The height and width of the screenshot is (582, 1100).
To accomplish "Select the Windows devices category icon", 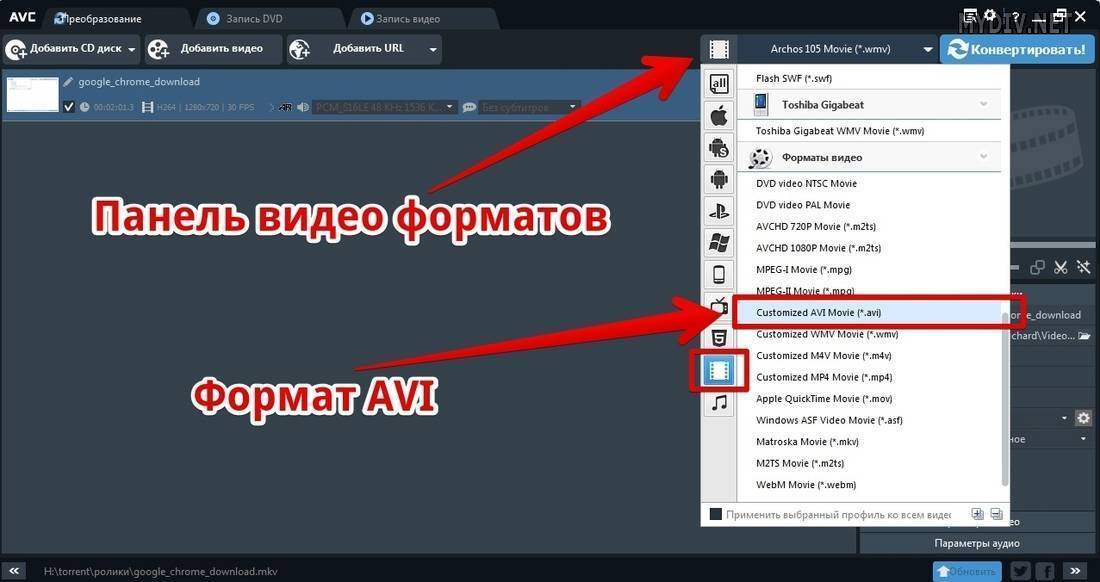I will [719, 243].
